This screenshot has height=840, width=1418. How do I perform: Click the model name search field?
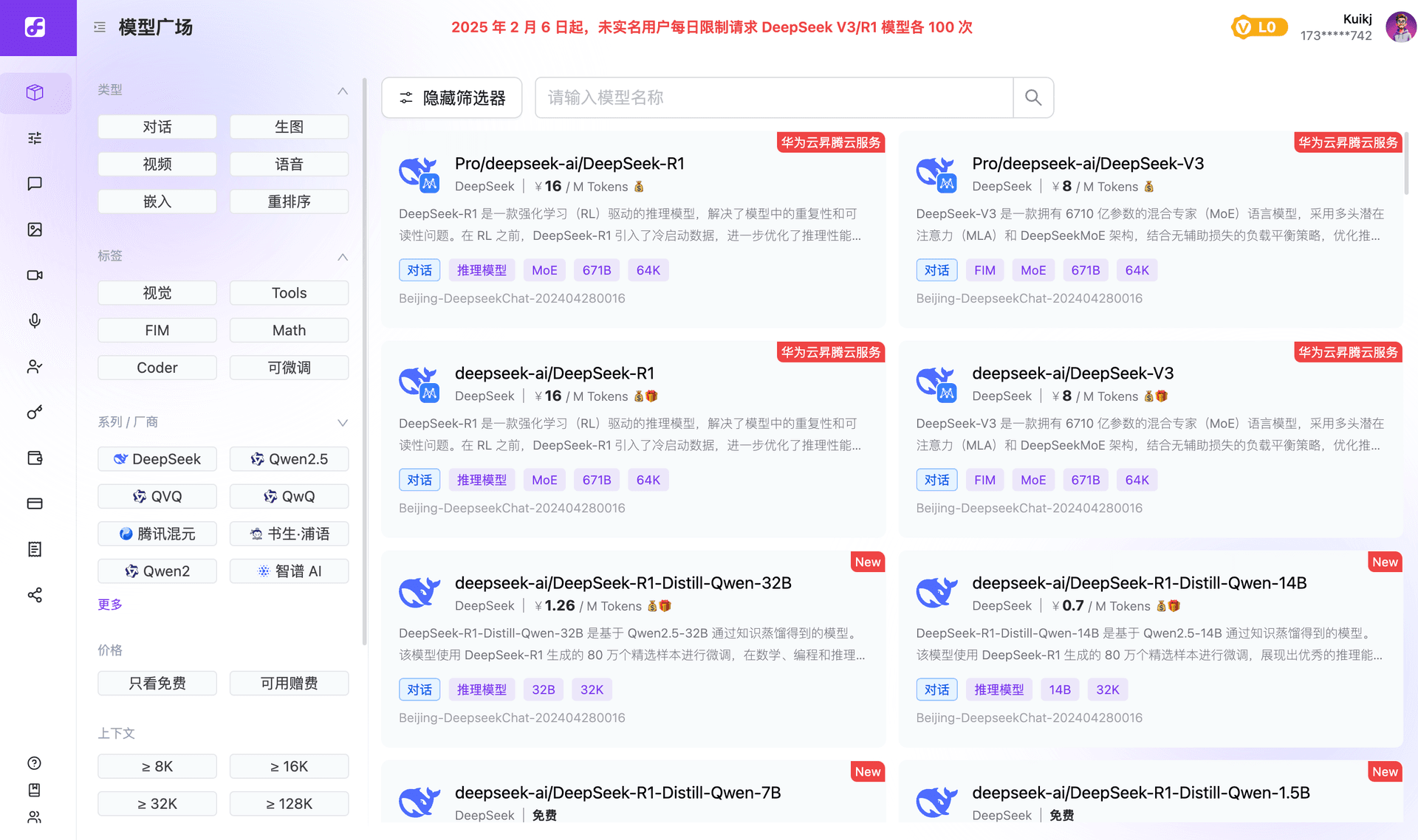774,97
